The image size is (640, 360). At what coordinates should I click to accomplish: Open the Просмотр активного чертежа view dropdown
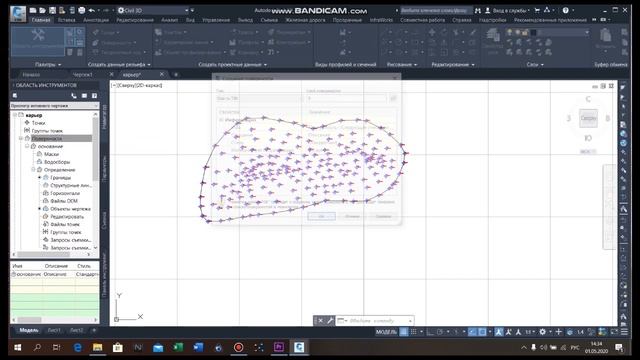point(54,106)
